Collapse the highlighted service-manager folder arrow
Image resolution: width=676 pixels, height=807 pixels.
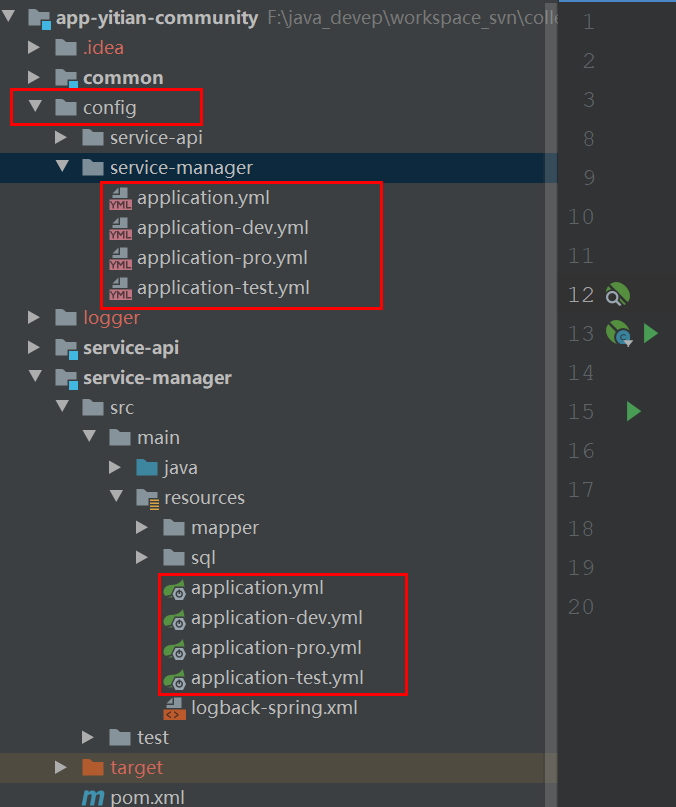[62, 167]
